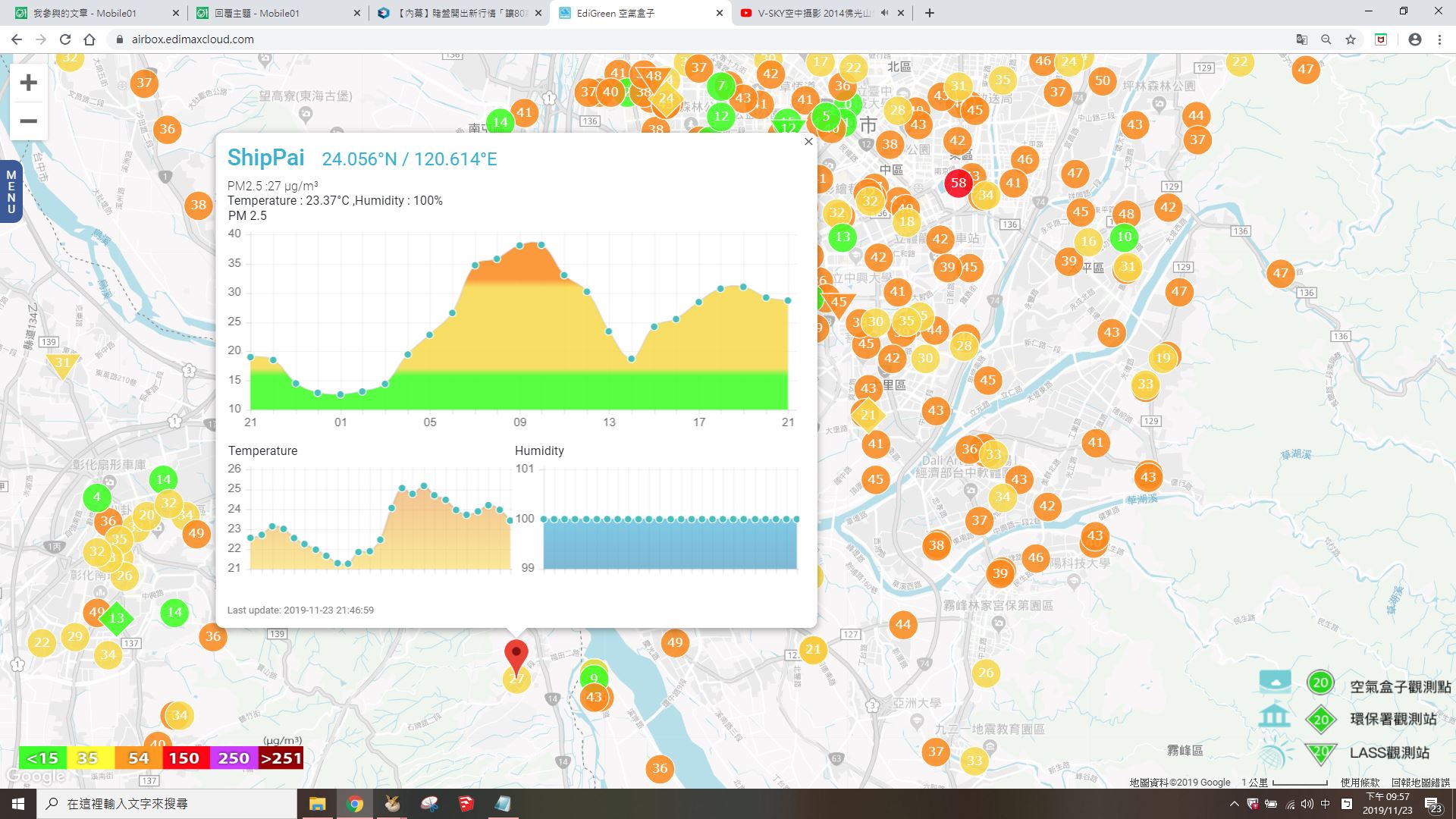Bookmark this page with star icon

tap(1351, 39)
